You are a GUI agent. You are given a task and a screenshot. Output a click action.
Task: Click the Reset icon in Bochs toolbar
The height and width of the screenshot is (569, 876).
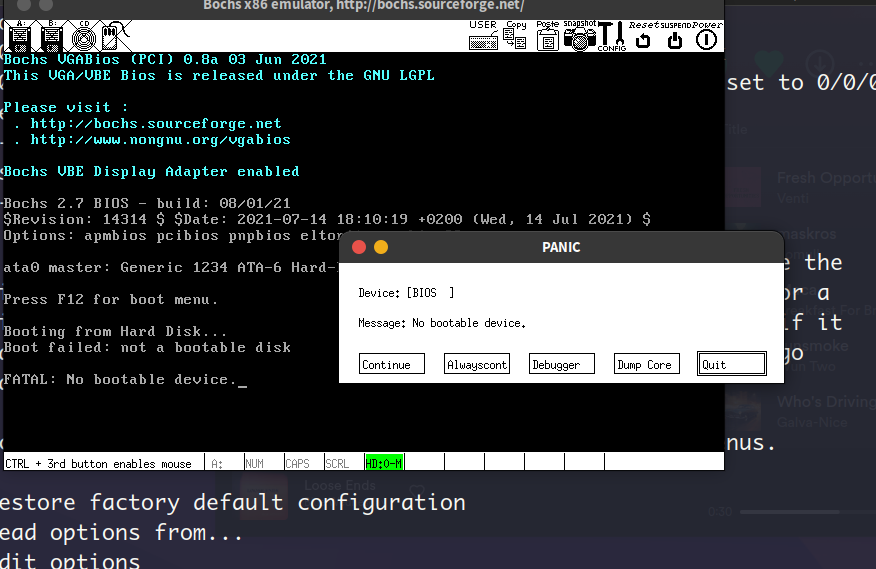(644, 36)
